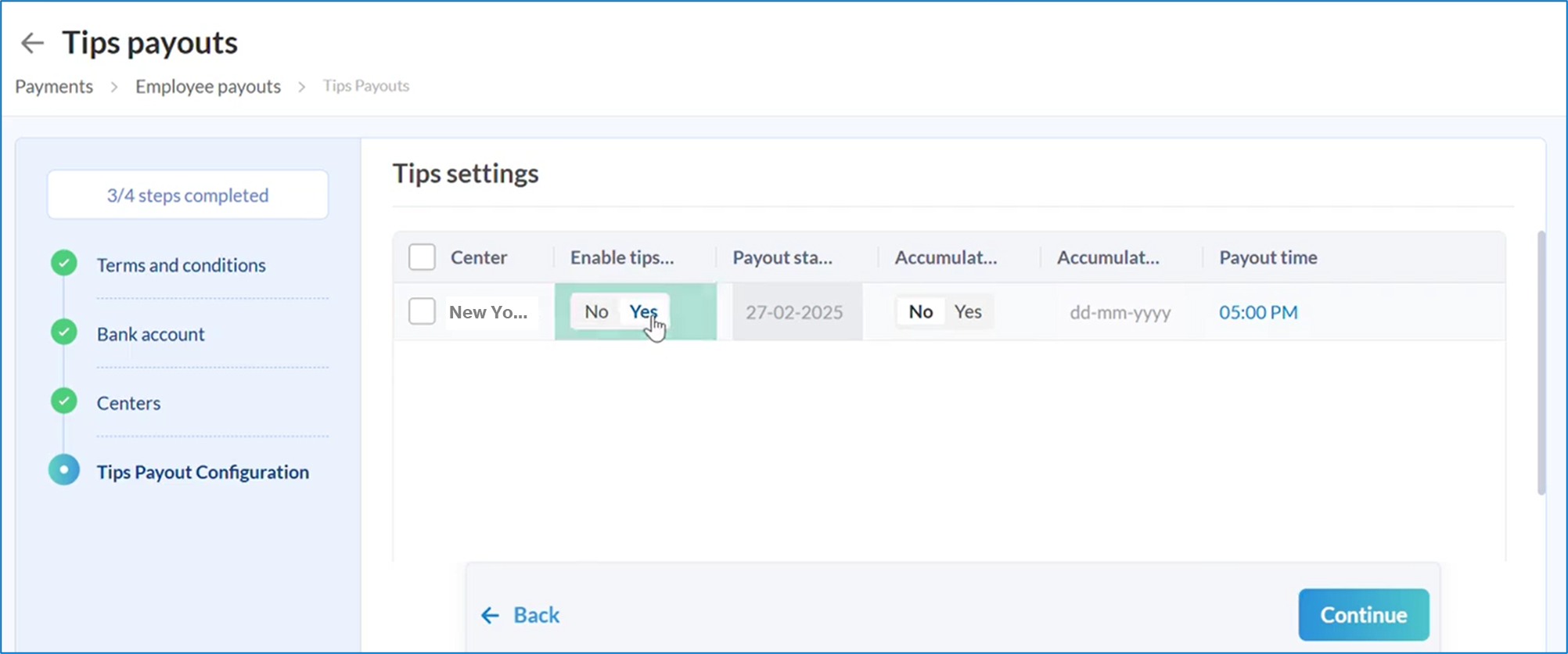Click the green check icon for Bank account
The image size is (1568, 654).
tap(64, 332)
